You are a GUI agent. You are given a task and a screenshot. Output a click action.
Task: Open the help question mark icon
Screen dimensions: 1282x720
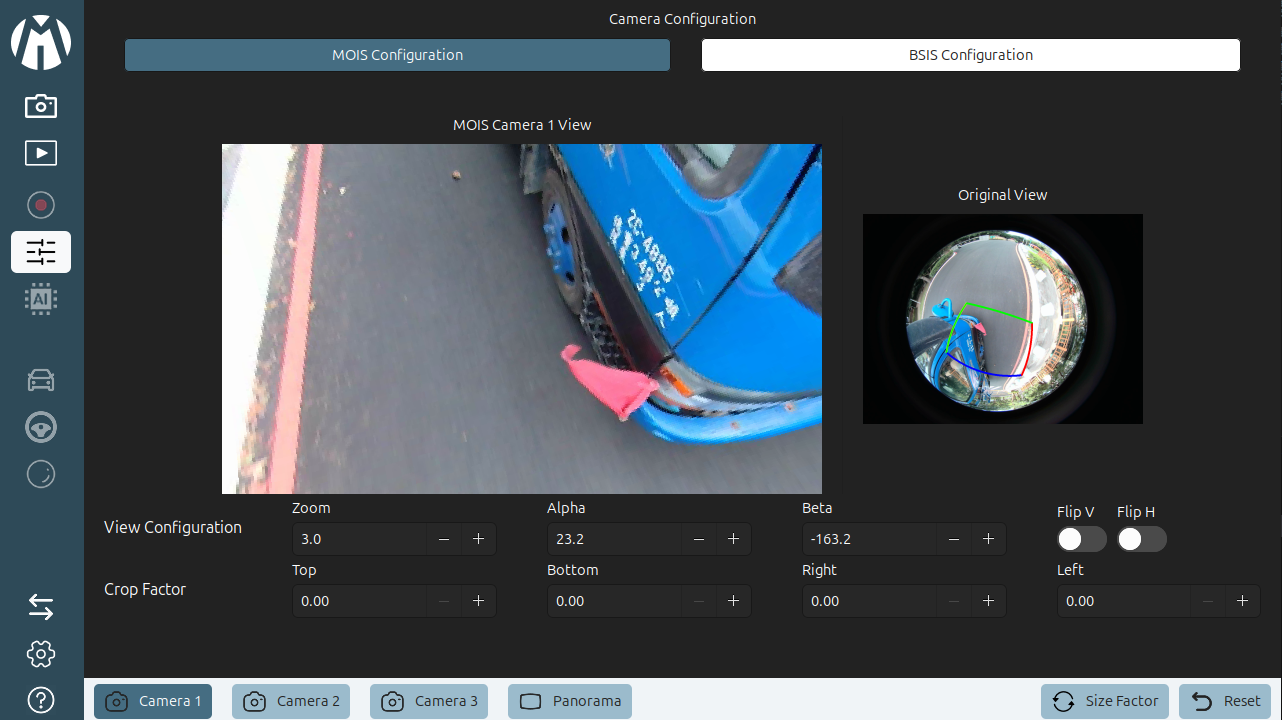point(41,700)
